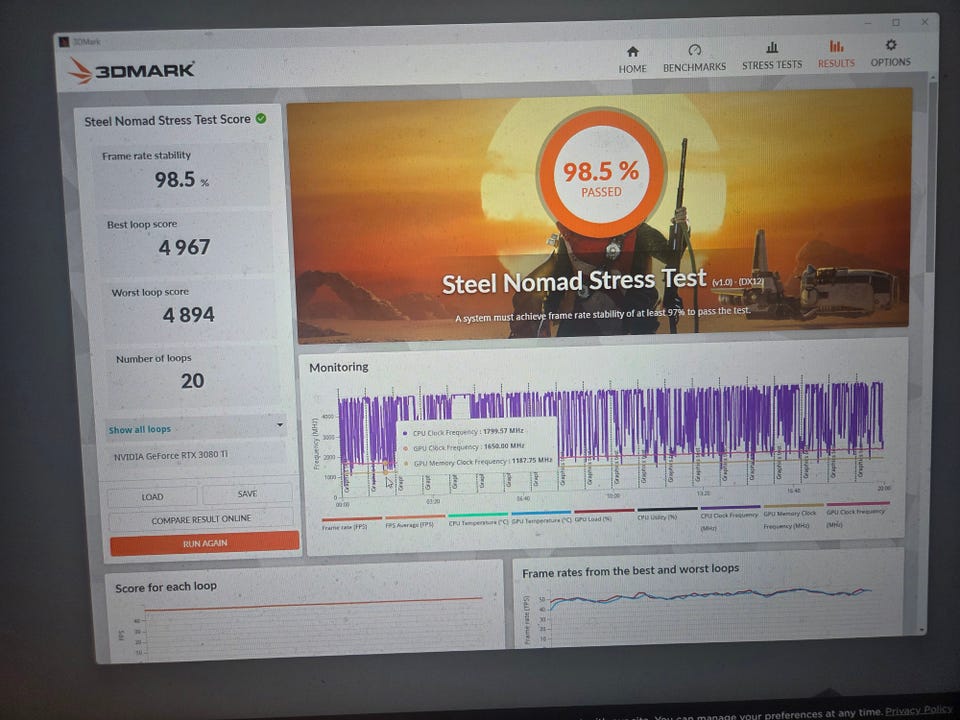960x720 pixels.
Task: Click the Best loop score 4 967
Action: [x=184, y=247]
